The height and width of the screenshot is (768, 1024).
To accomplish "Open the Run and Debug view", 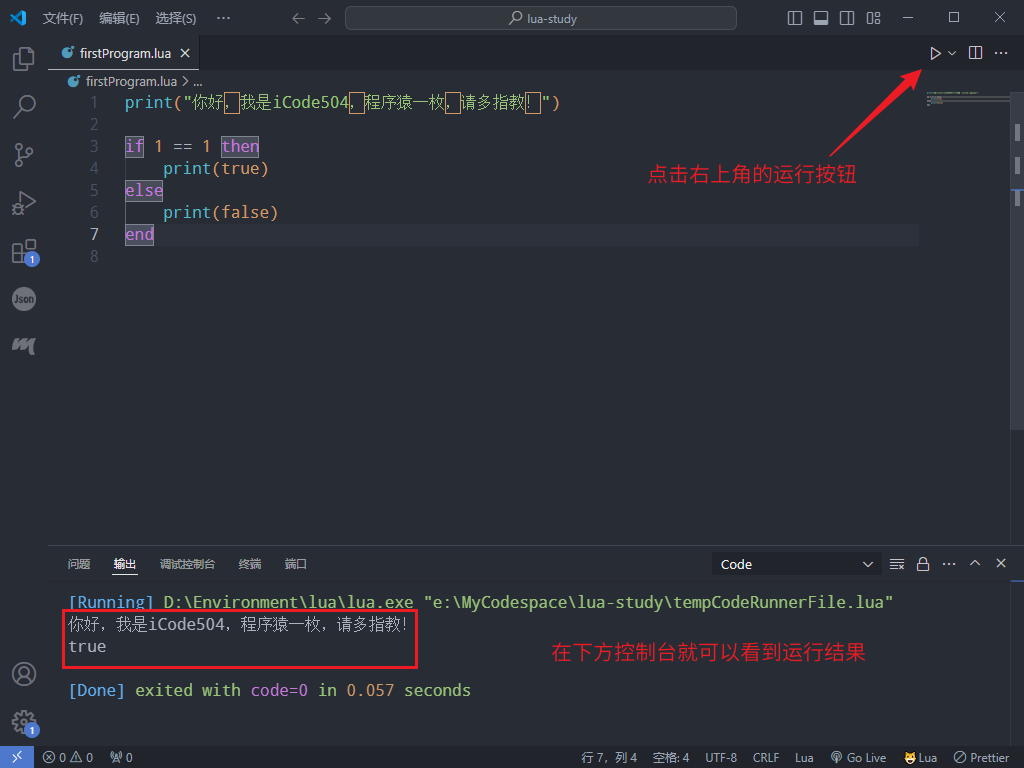I will pos(24,203).
